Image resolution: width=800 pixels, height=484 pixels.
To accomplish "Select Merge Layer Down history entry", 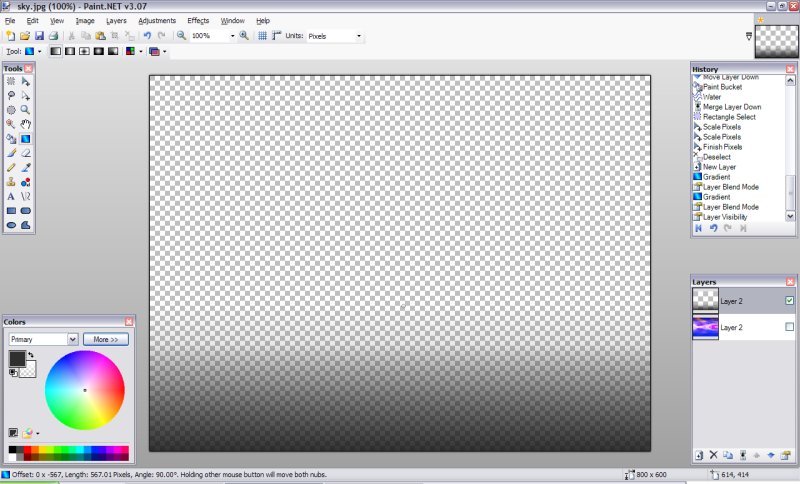I will 731,107.
